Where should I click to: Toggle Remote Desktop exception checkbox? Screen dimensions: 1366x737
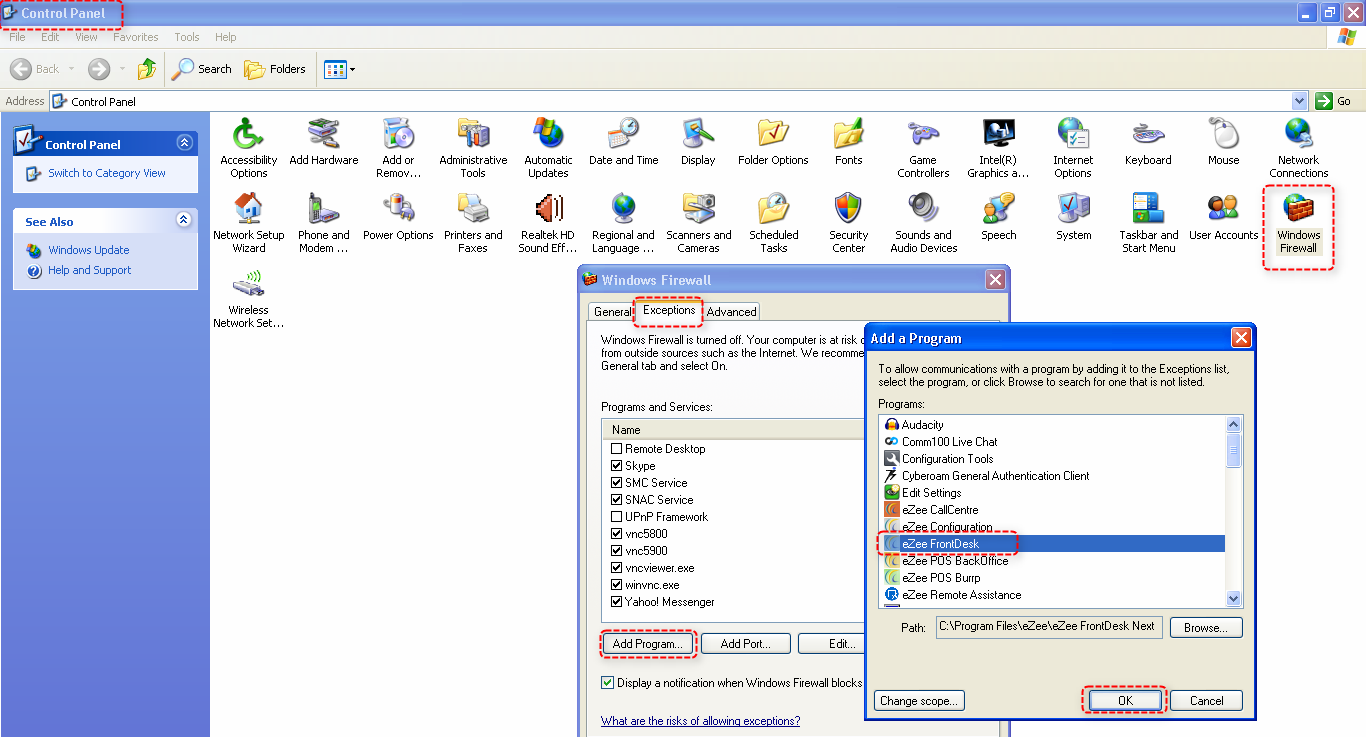click(x=617, y=449)
